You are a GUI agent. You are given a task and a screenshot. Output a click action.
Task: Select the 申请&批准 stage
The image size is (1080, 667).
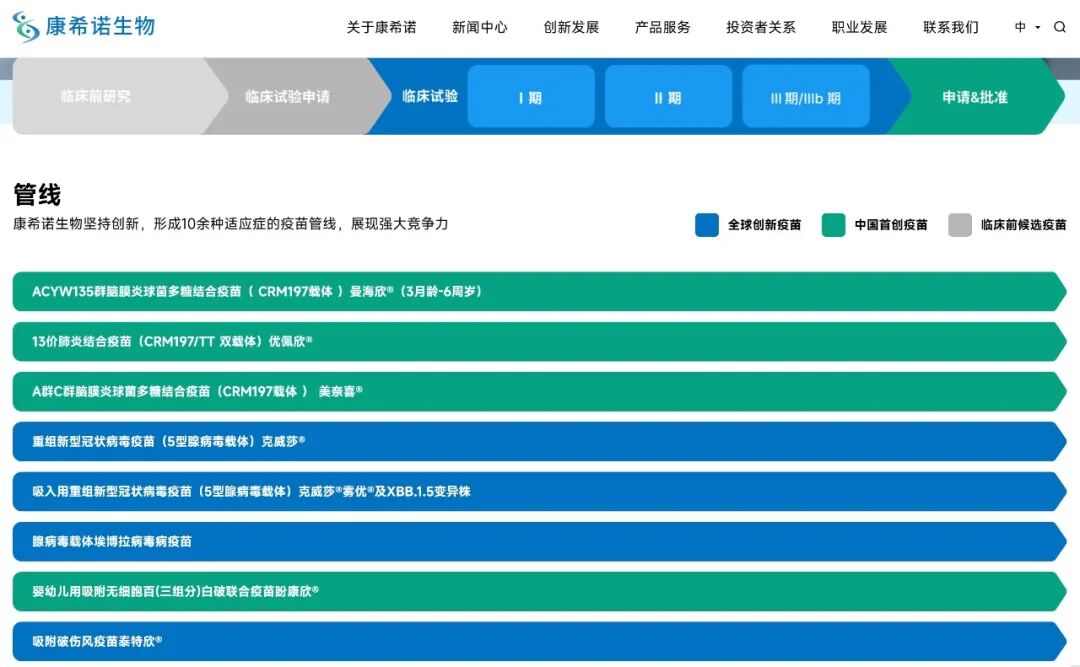(975, 96)
